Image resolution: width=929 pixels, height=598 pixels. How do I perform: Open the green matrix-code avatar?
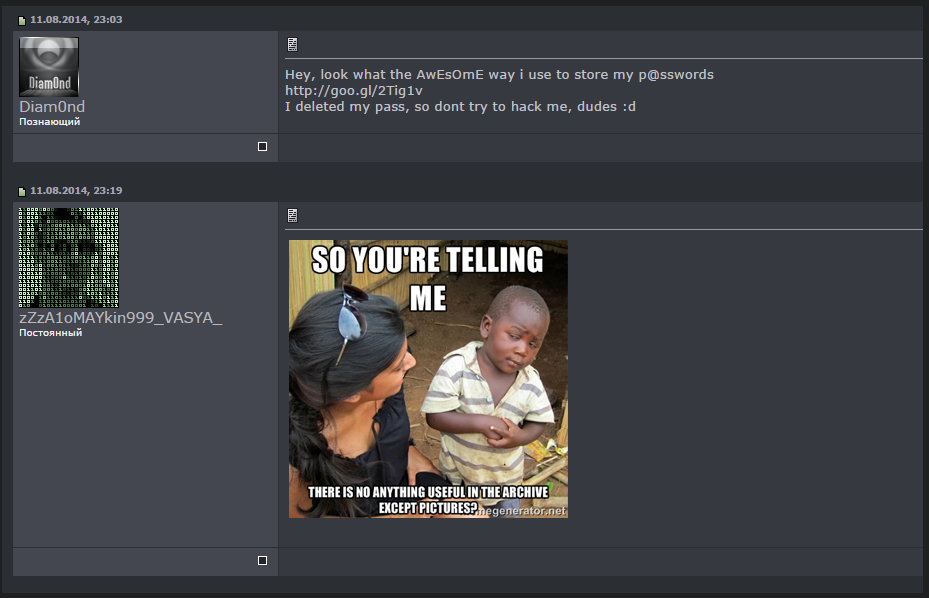69,257
